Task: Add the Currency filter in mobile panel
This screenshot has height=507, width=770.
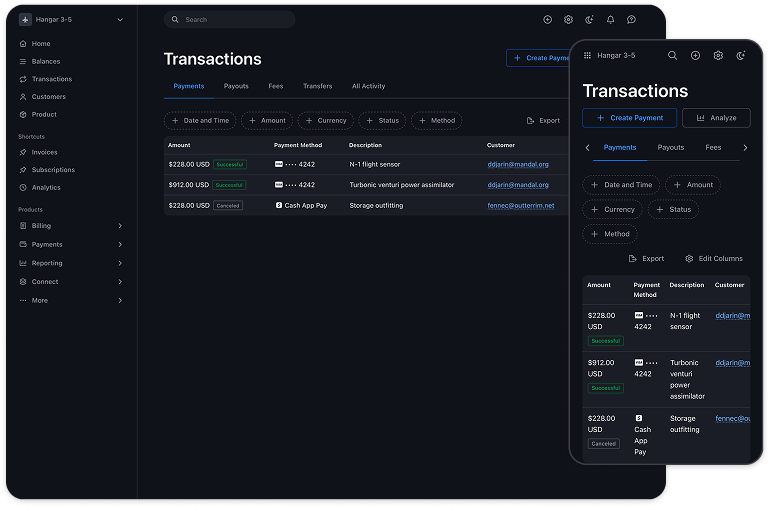Action: click(612, 210)
